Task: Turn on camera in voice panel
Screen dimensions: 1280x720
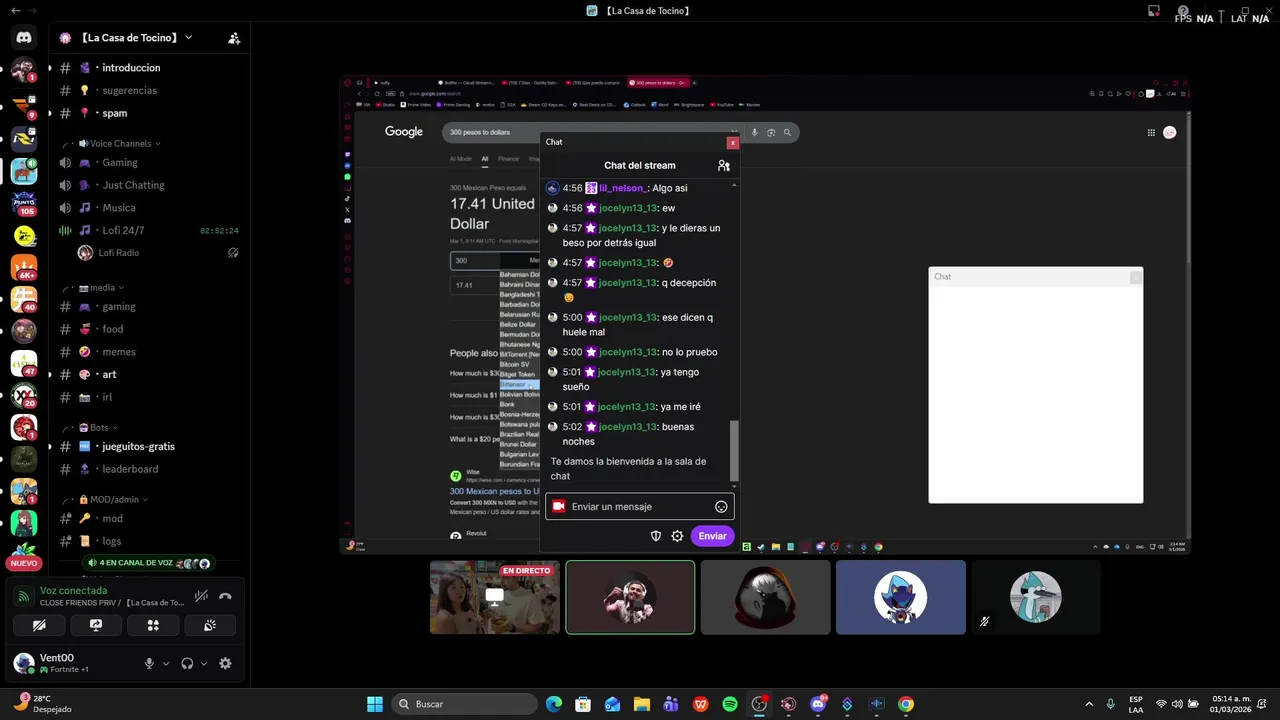Action: pos(39,625)
